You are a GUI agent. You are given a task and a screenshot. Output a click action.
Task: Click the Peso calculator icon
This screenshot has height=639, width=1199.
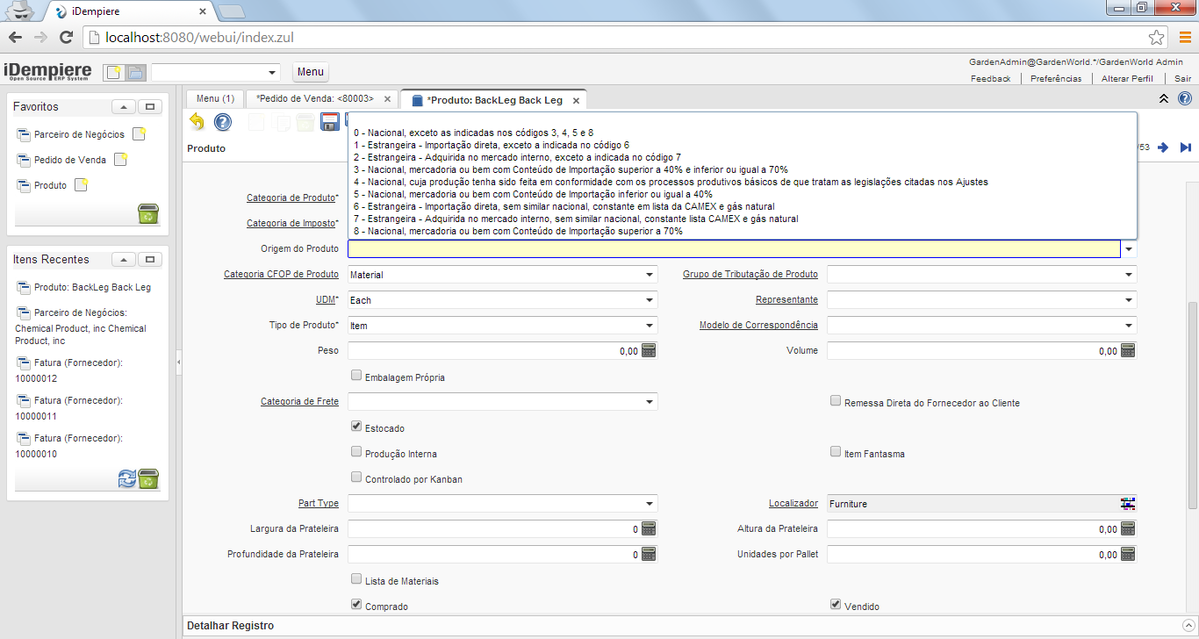(648, 351)
